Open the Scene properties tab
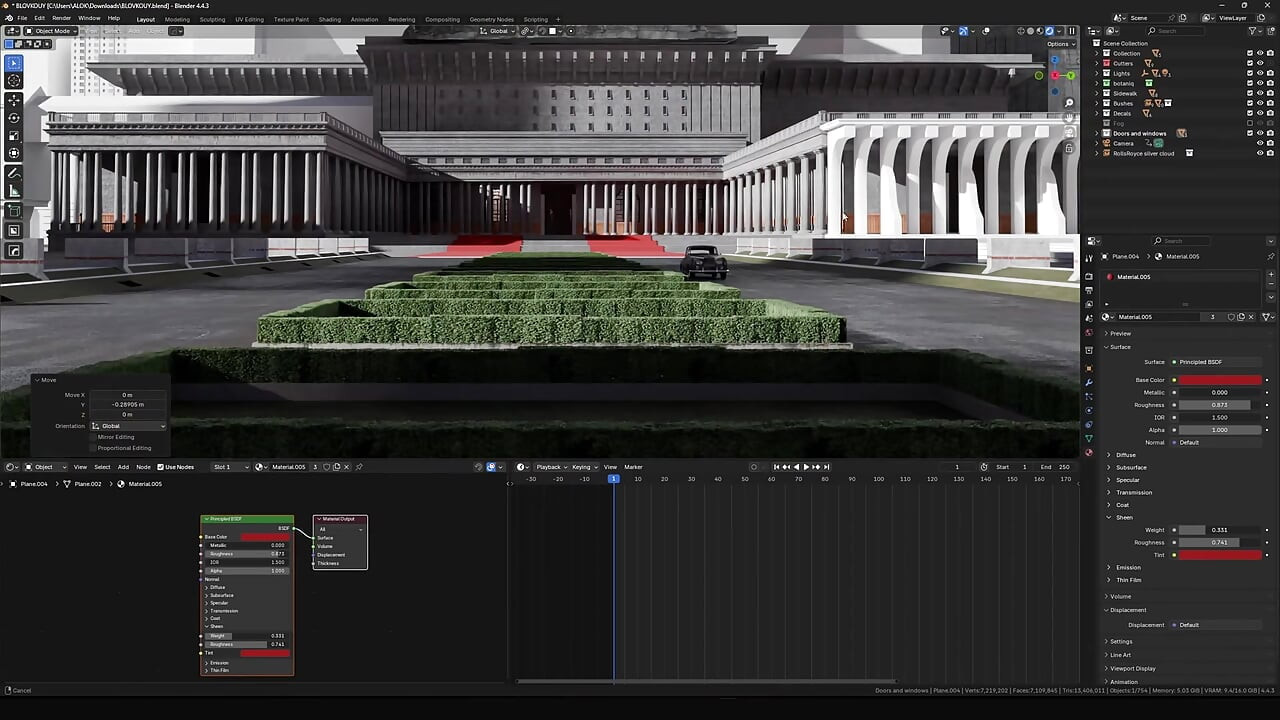Image resolution: width=1280 pixels, height=720 pixels. (x=1089, y=318)
